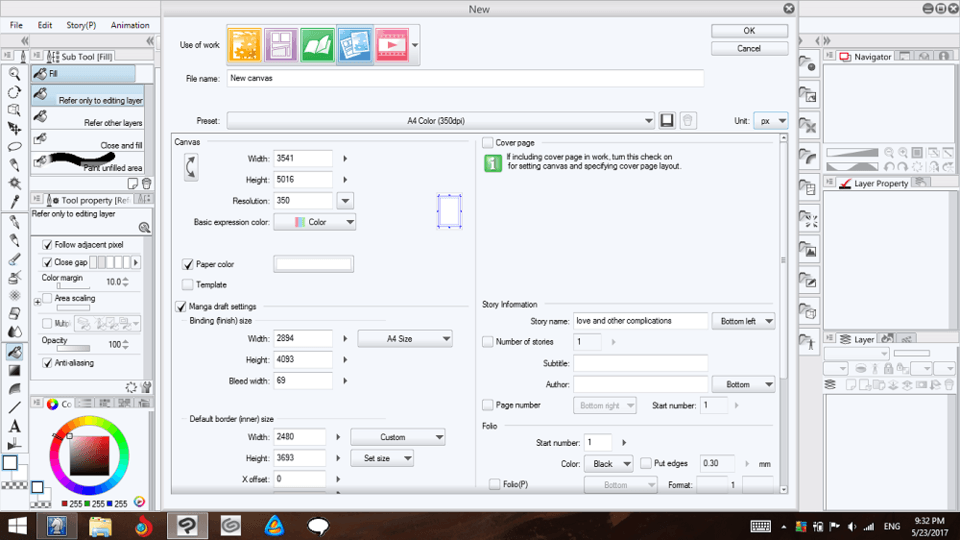Uncheck Manga draft settings
The width and height of the screenshot is (960, 540).
coord(181,306)
